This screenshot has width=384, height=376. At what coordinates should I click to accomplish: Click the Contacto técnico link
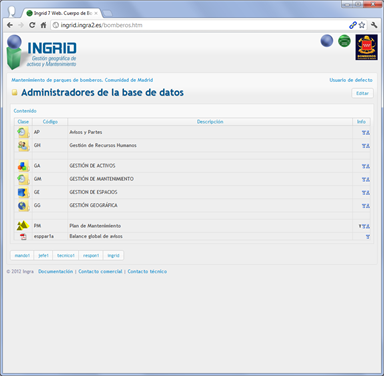click(147, 271)
